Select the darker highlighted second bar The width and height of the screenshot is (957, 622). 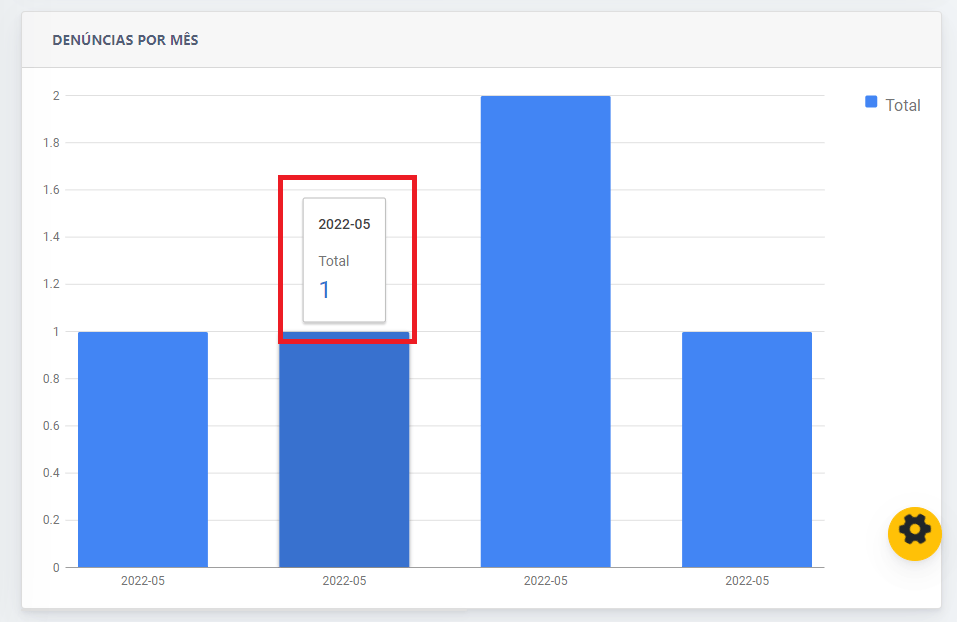point(344,450)
